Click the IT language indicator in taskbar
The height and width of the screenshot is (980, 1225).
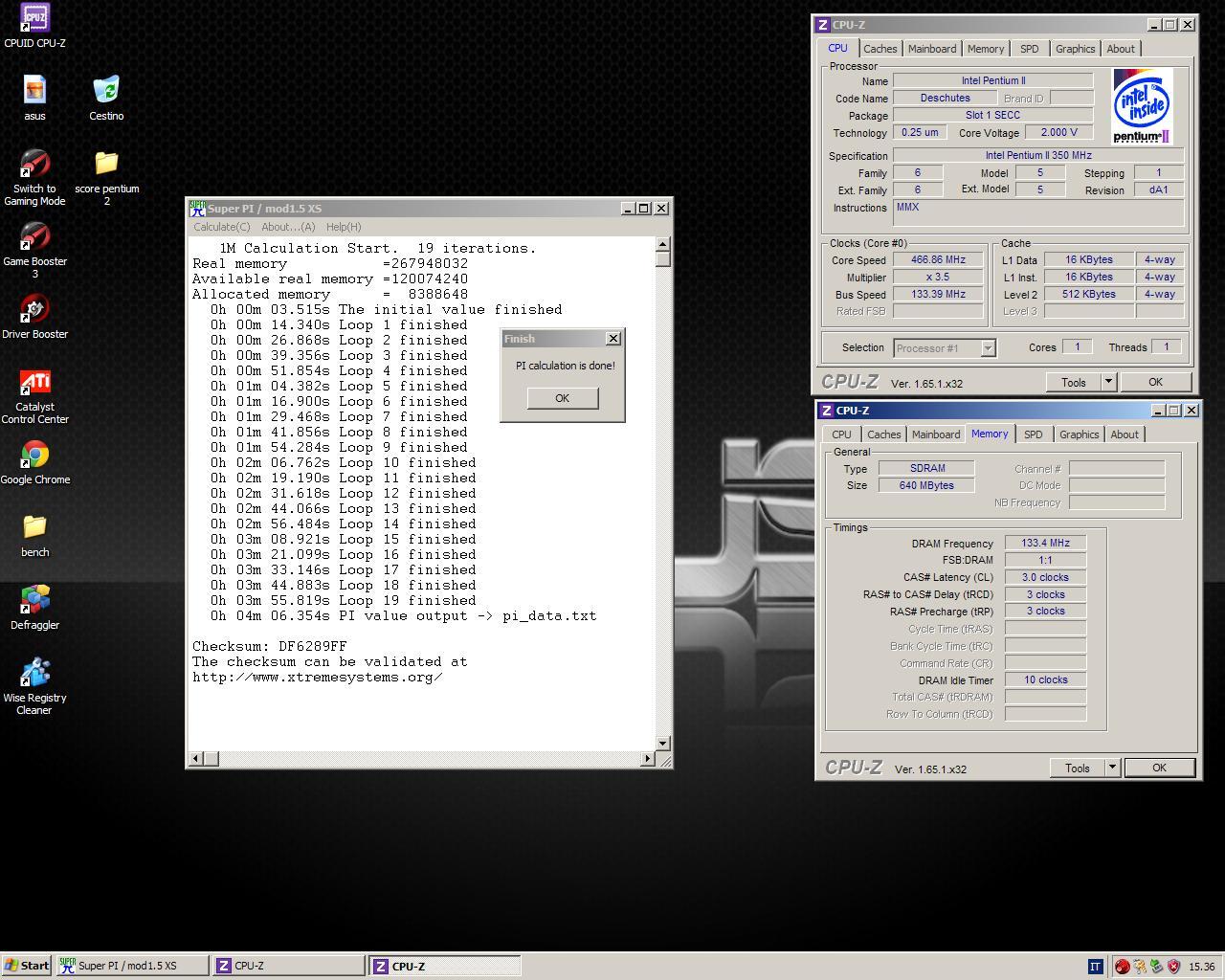[1095, 966]
